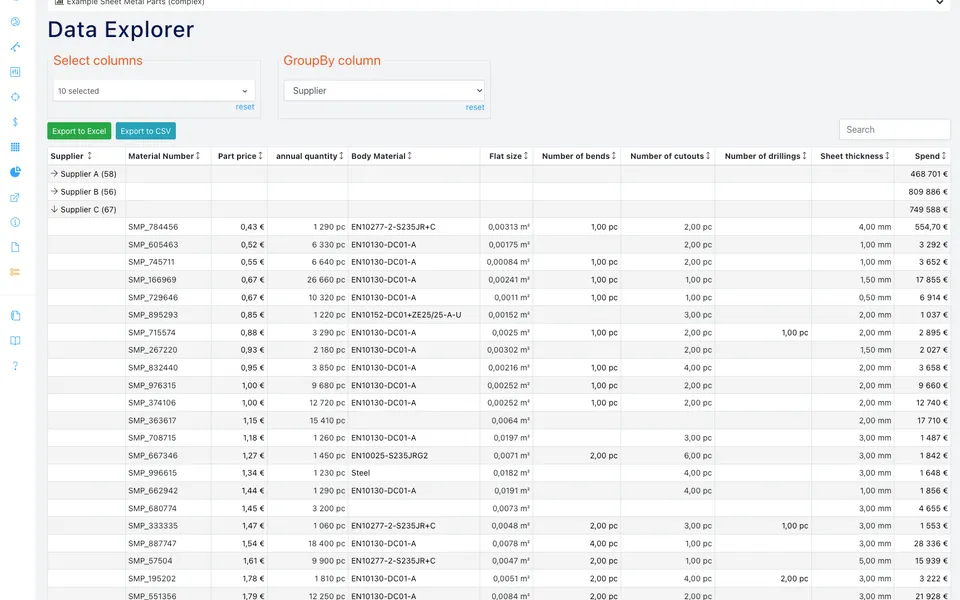The width and height of the screenshot is (960, 600).
Task: Open the external link icon in sidebar
Action: (15, 197)
